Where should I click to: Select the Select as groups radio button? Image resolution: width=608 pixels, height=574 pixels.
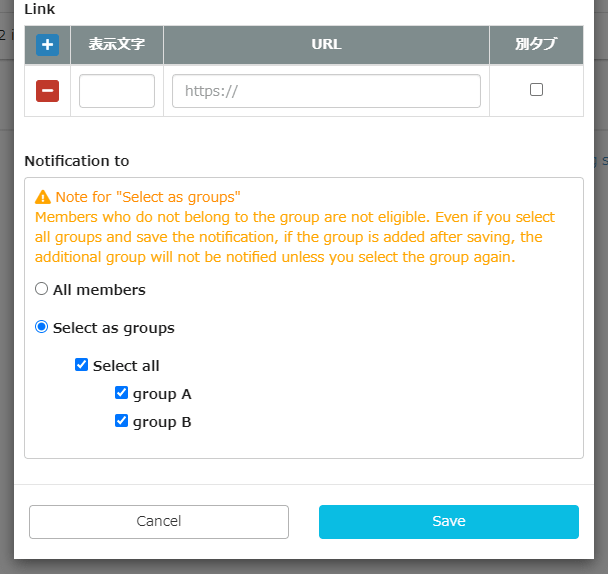(x=42, y=327)
